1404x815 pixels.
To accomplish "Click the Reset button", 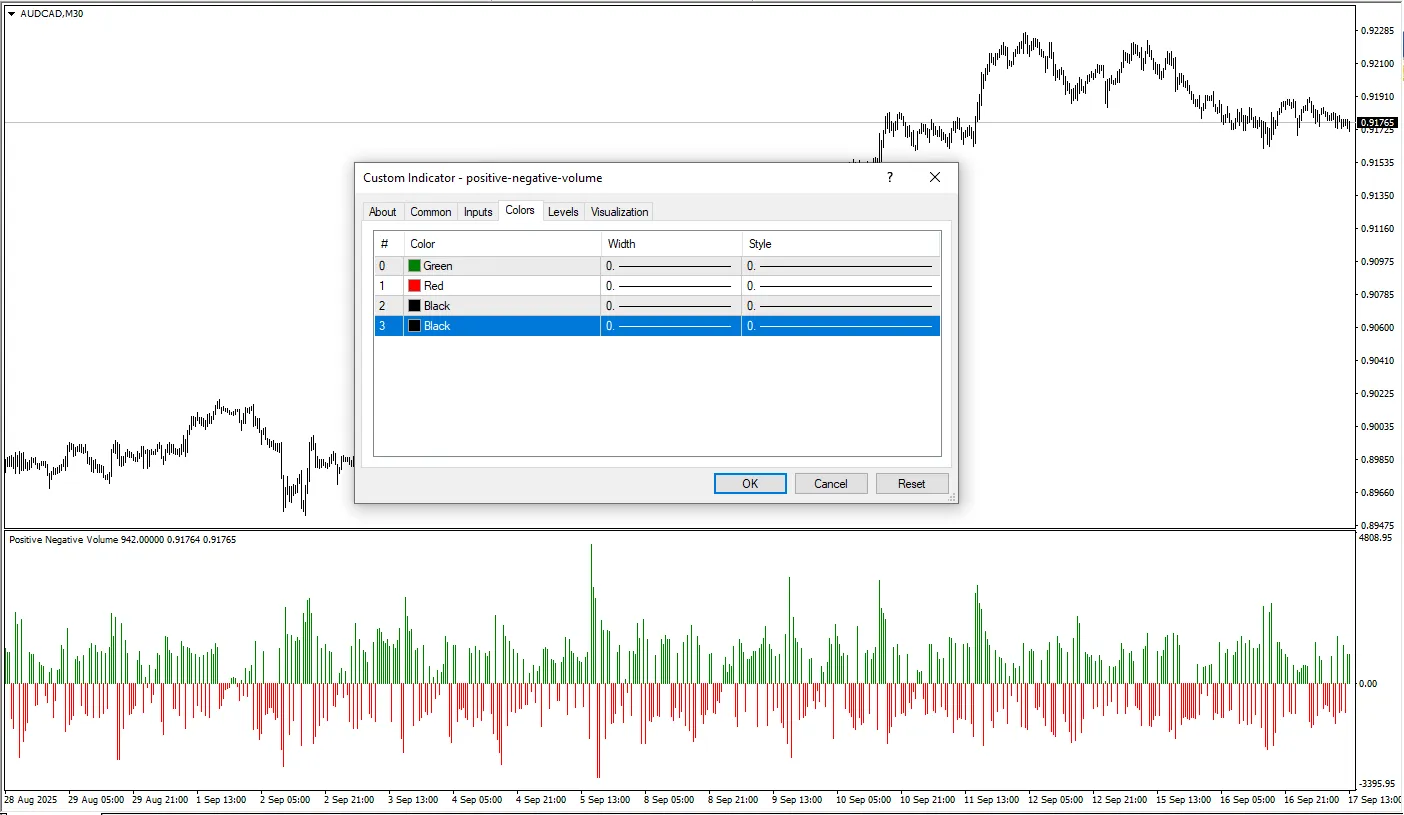I will [911, 484].
